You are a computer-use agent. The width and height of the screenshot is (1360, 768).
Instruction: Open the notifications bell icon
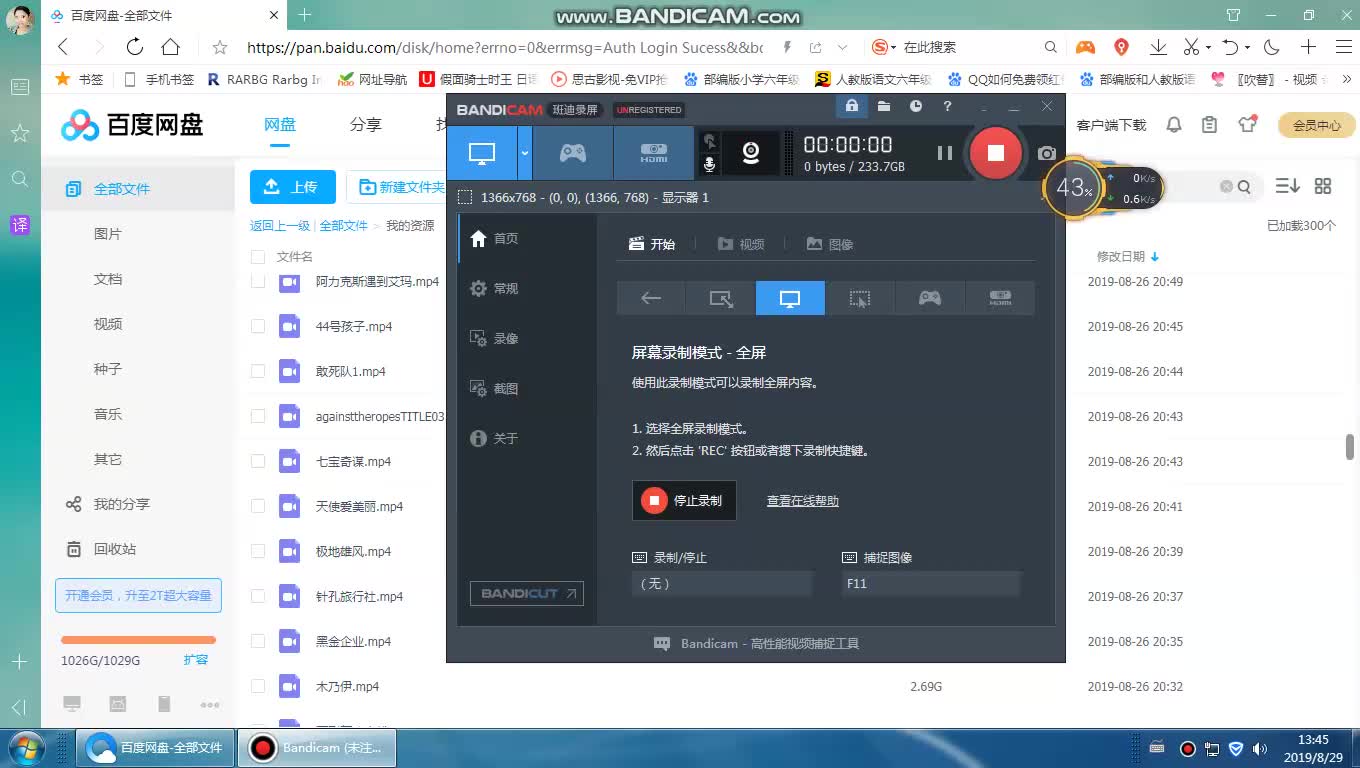[1174, 125]
